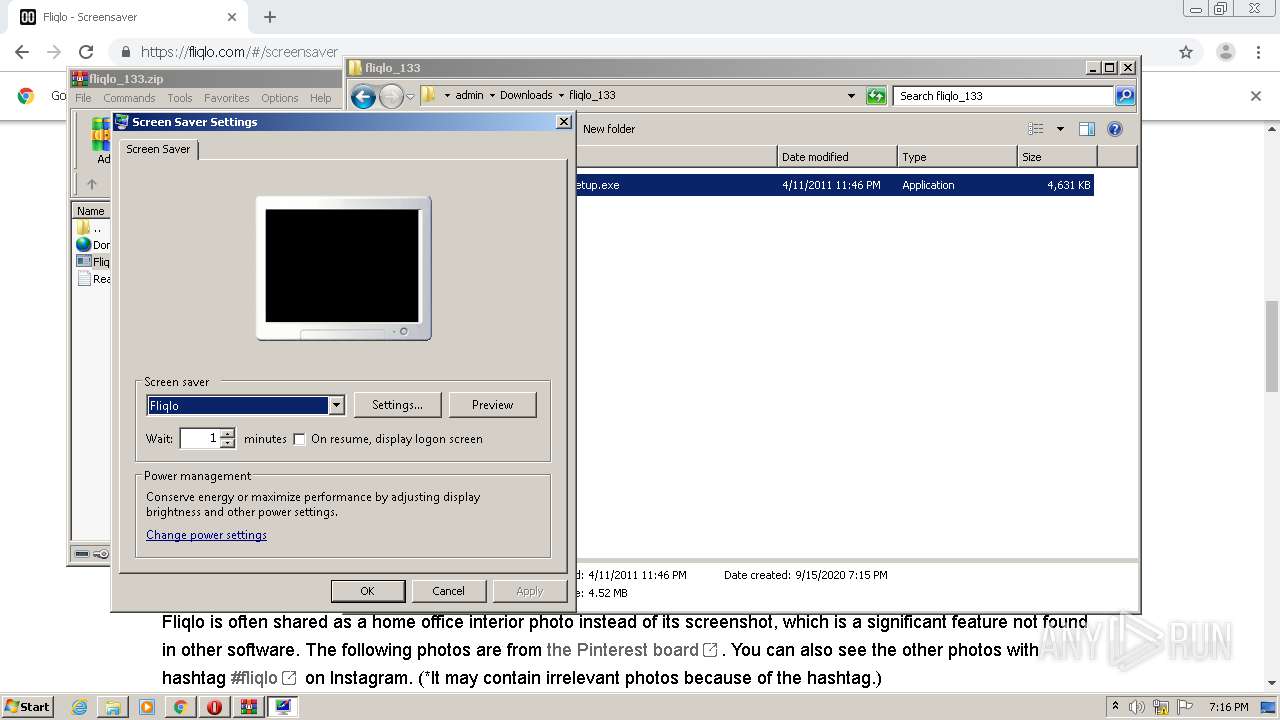
Task: Open a new Chrome tab with plus button
Action: [270, 17]
